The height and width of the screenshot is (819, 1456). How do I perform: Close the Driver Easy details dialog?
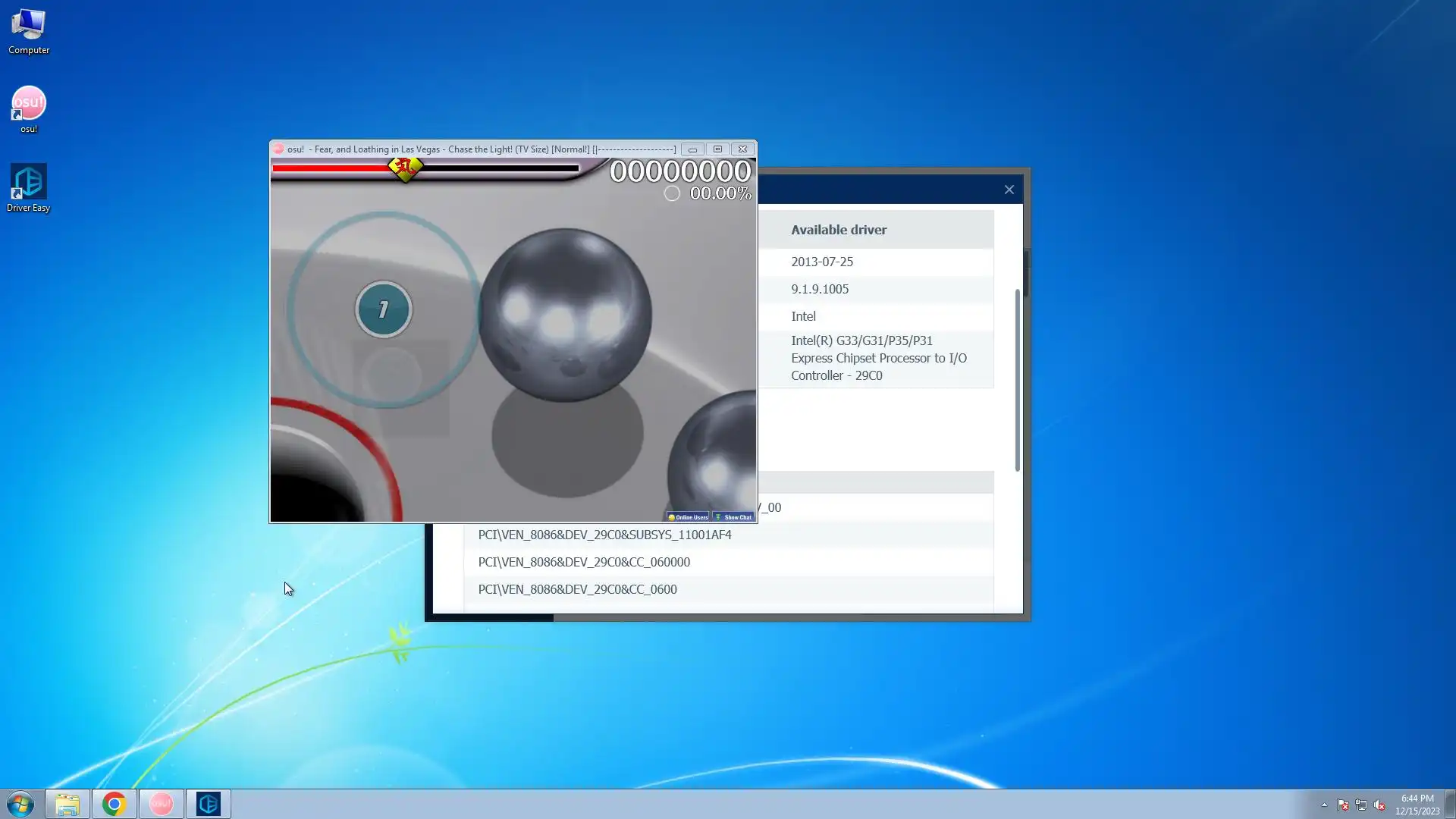coord(1009,190)
